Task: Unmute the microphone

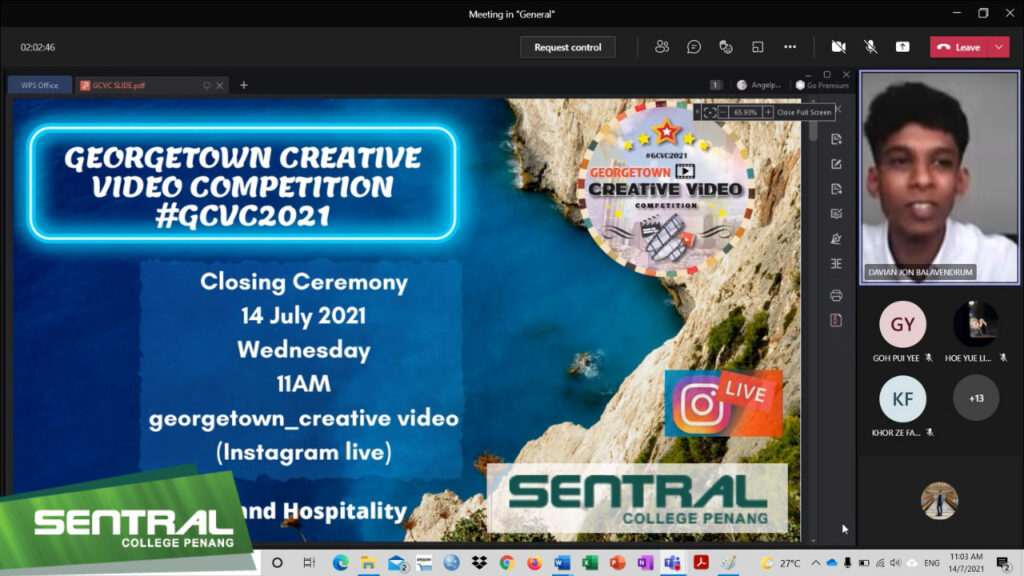Action: tap(871, 46)
